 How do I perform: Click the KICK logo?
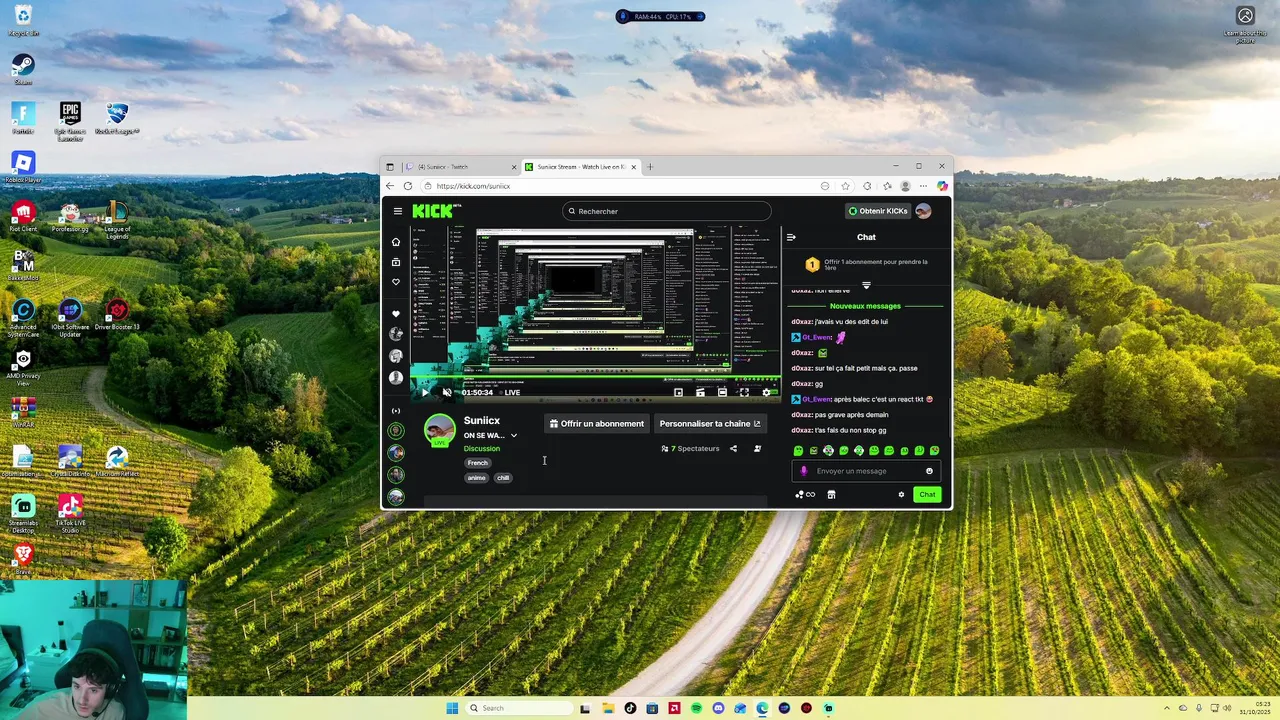point(435,211)
